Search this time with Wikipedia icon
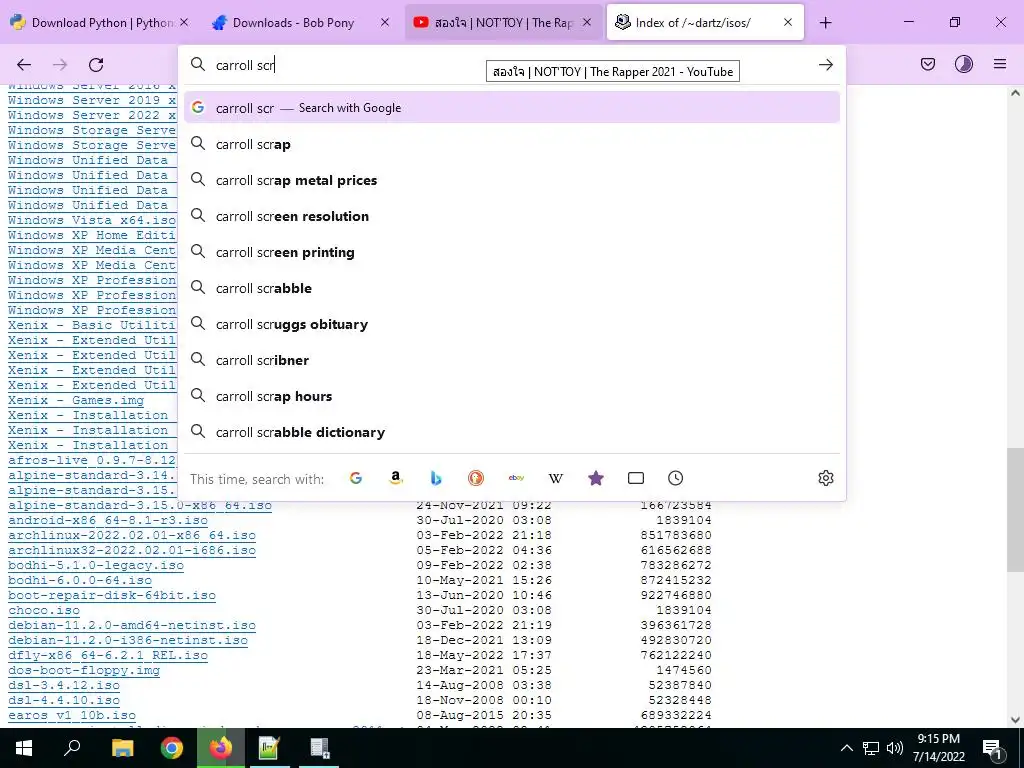The width and height of the screenshot is (1024, 768). pos(556,478)
